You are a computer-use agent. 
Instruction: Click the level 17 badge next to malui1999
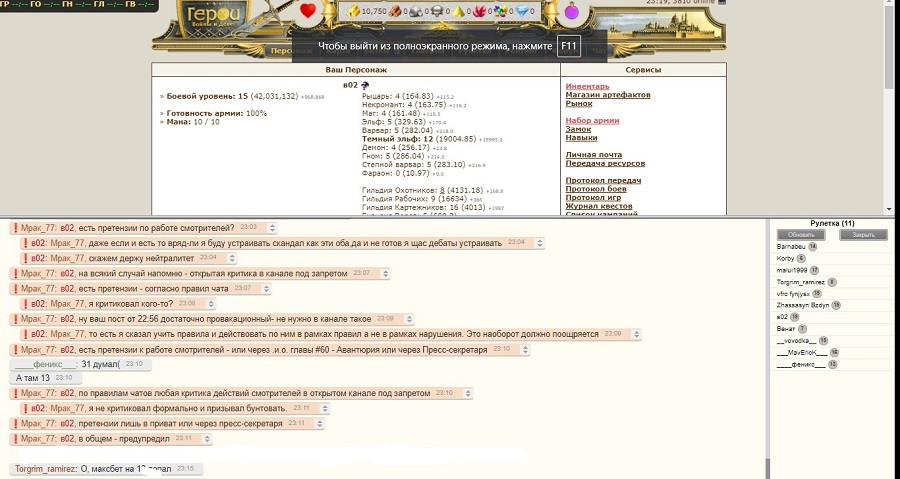(x=814, y=270)
